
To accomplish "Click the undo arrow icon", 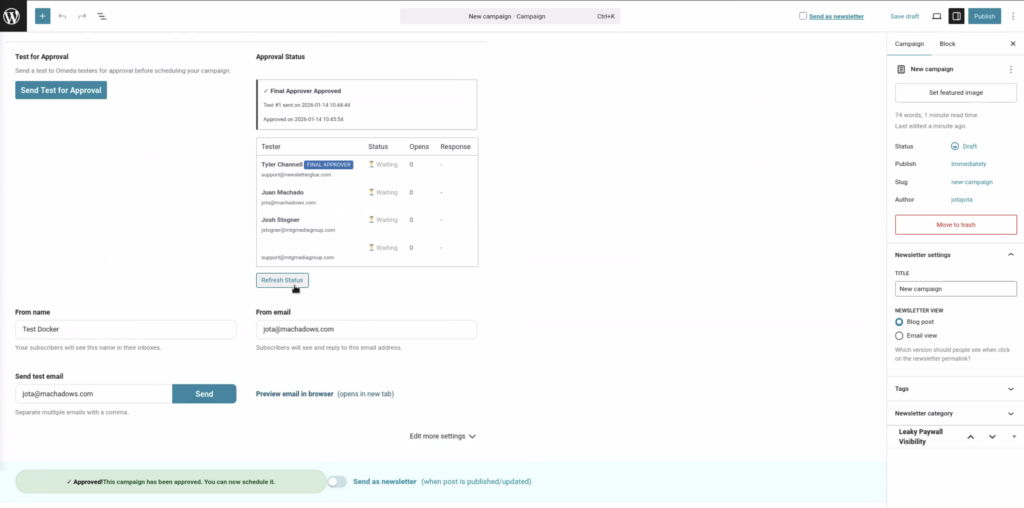I will click(x=62, y=16).
